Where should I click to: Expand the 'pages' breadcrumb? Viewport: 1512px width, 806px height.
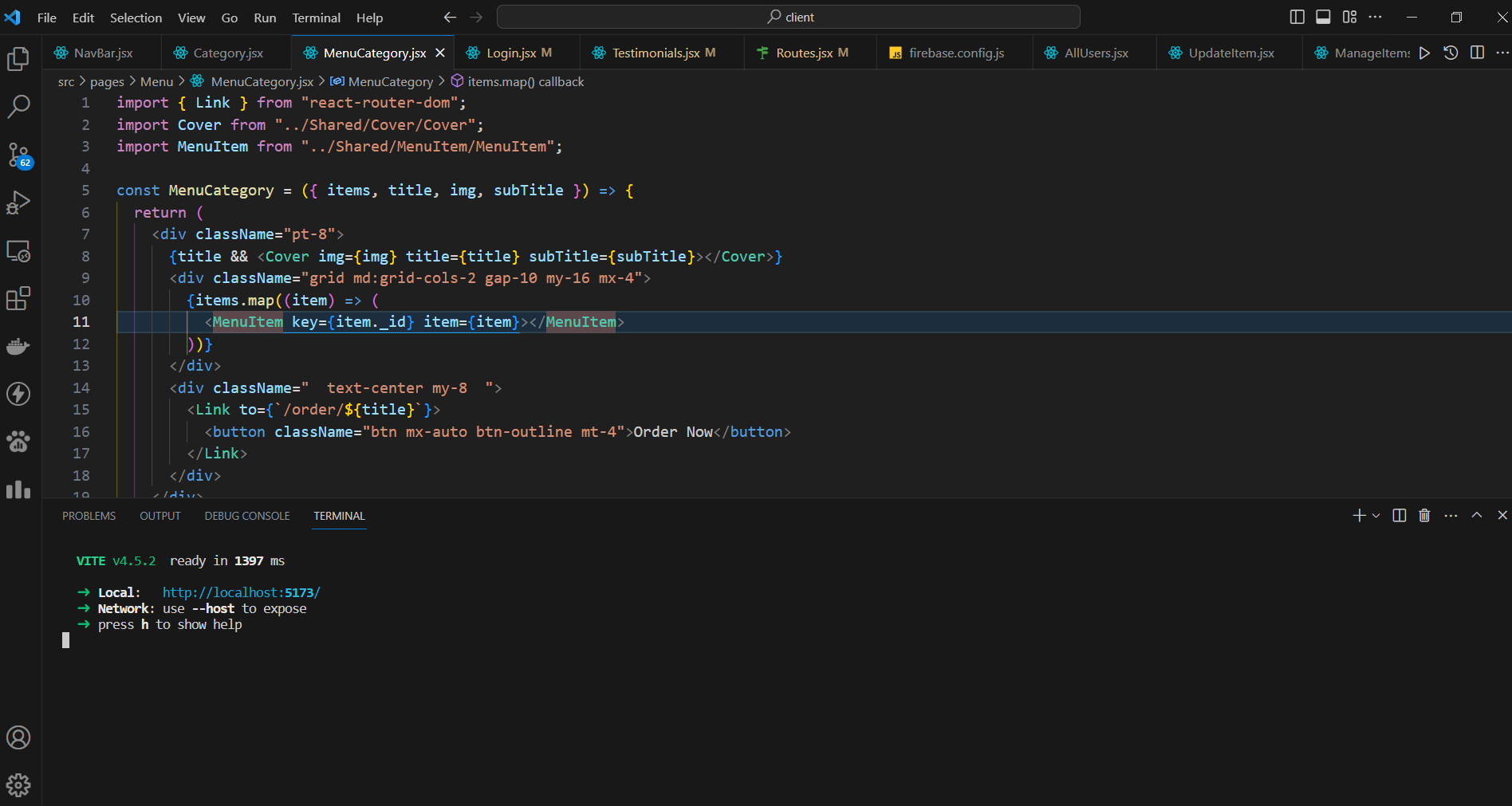(107, 81)
